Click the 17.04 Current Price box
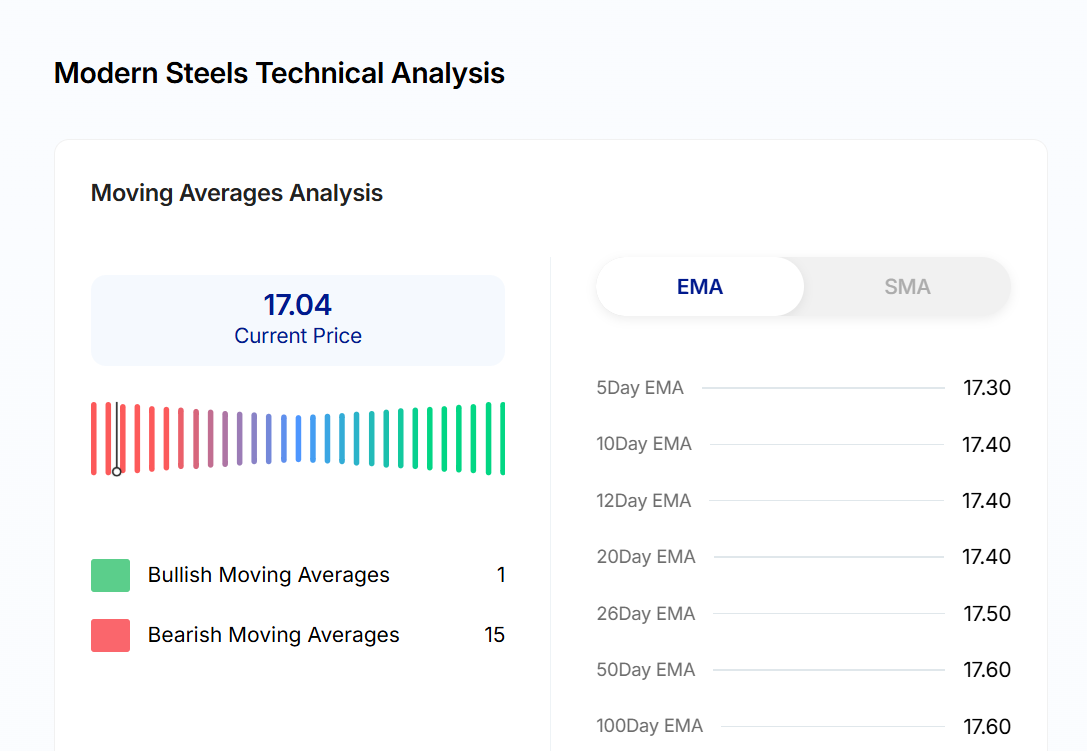1087x751 pixels. tap(298, 320)
